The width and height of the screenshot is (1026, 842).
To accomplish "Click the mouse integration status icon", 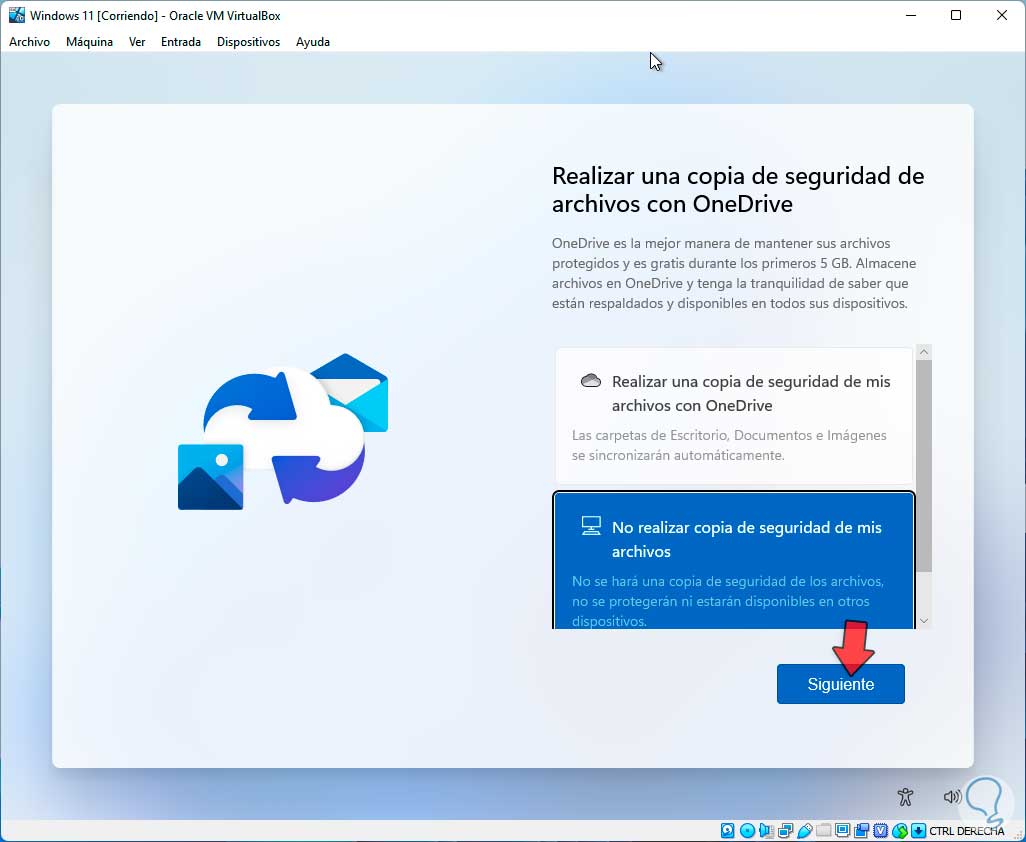I will 900,831.
